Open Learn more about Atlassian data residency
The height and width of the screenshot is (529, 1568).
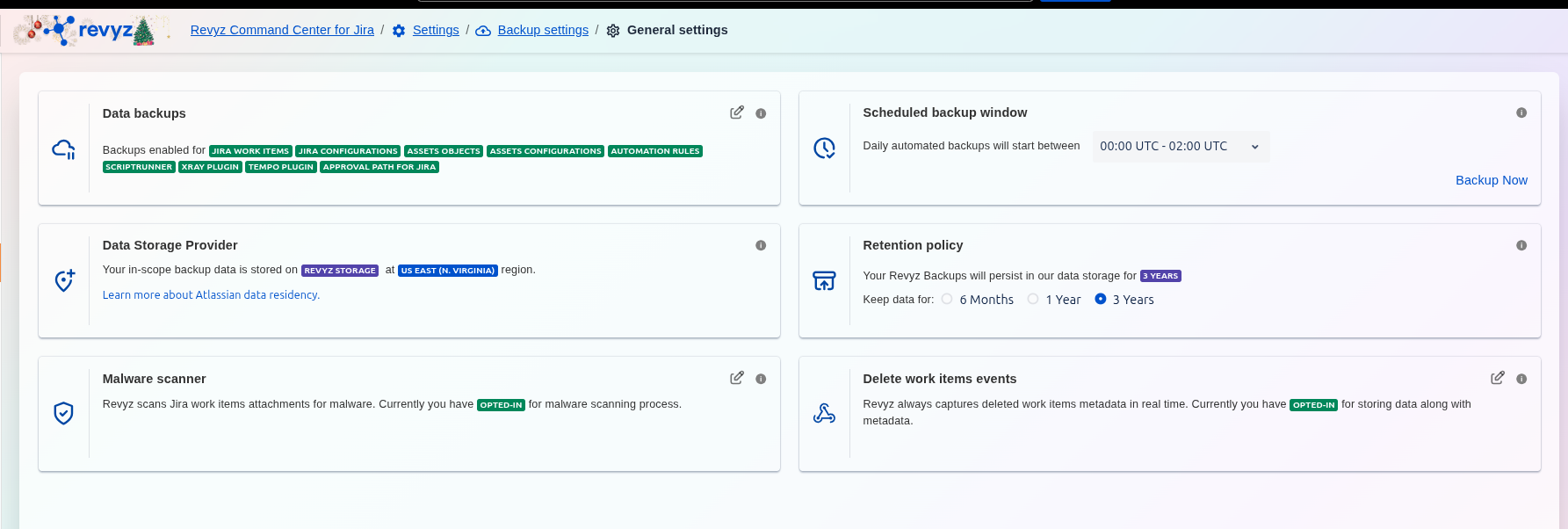pyautogui.click(x=211, y=295)
